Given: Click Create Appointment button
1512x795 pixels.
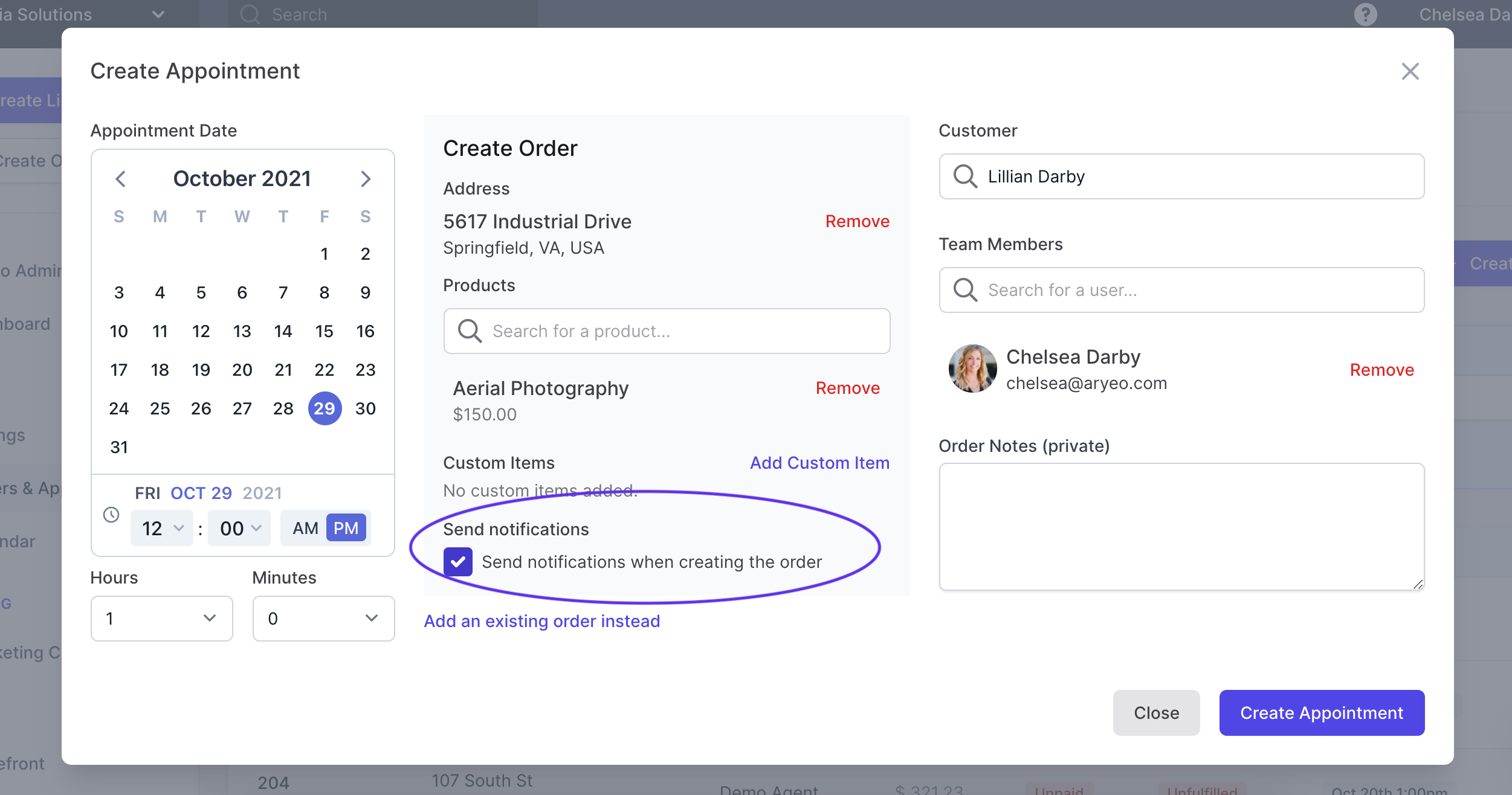Looking at the screenshot, I should pos(1322,712).
